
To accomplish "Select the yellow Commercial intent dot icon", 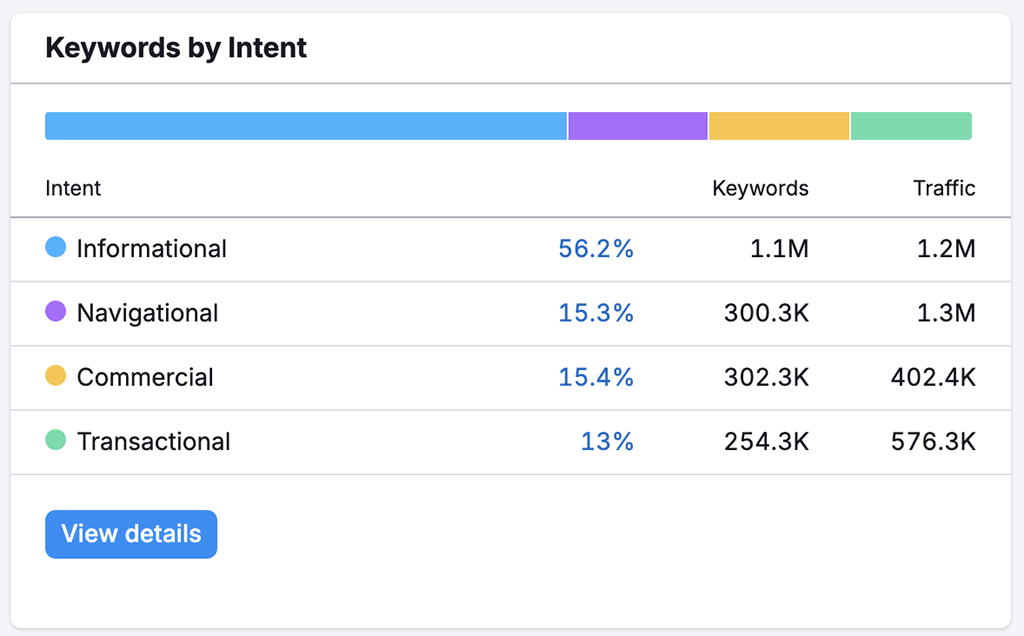I will [55, 377].
